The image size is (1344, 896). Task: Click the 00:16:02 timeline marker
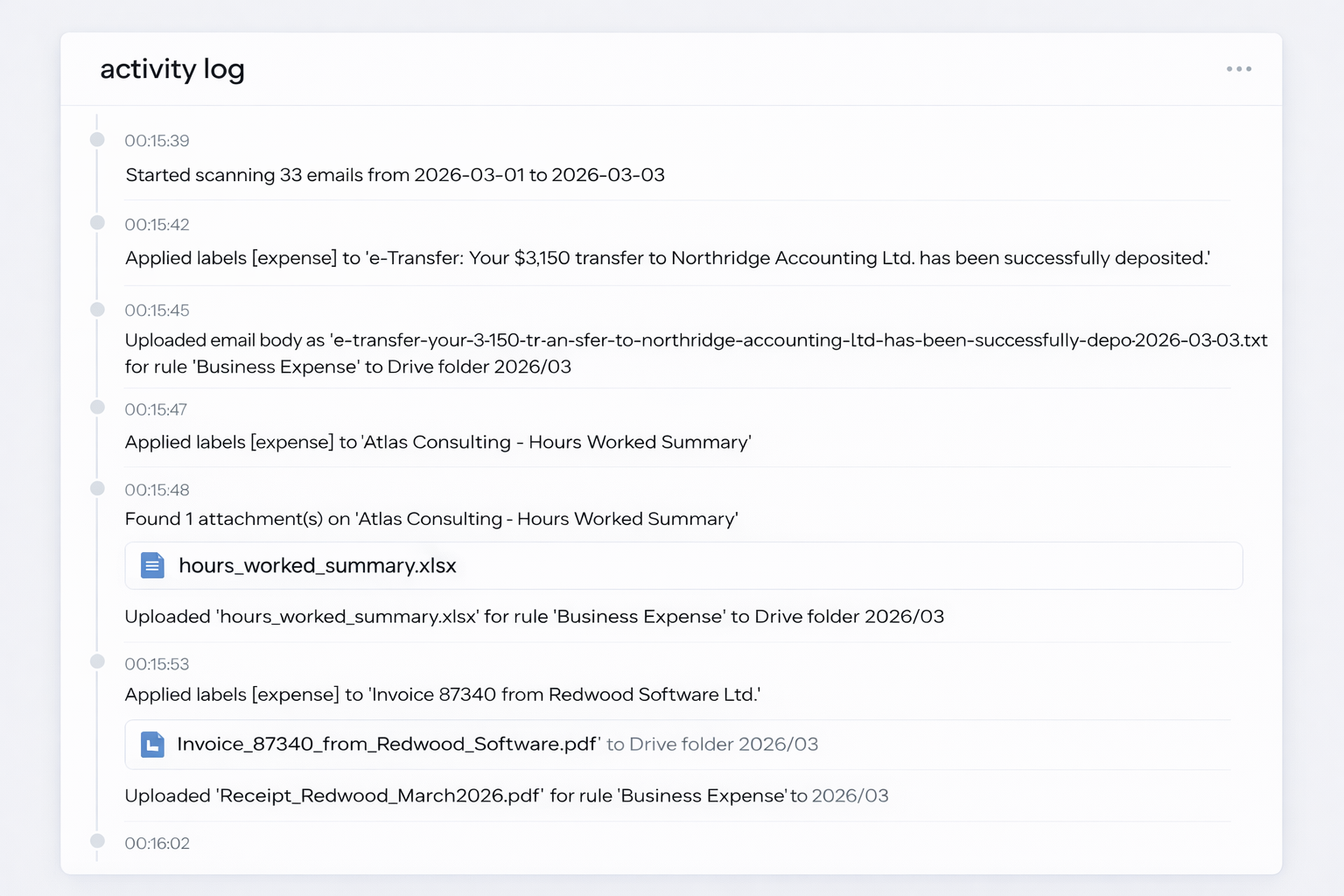[x=97, y=842]
